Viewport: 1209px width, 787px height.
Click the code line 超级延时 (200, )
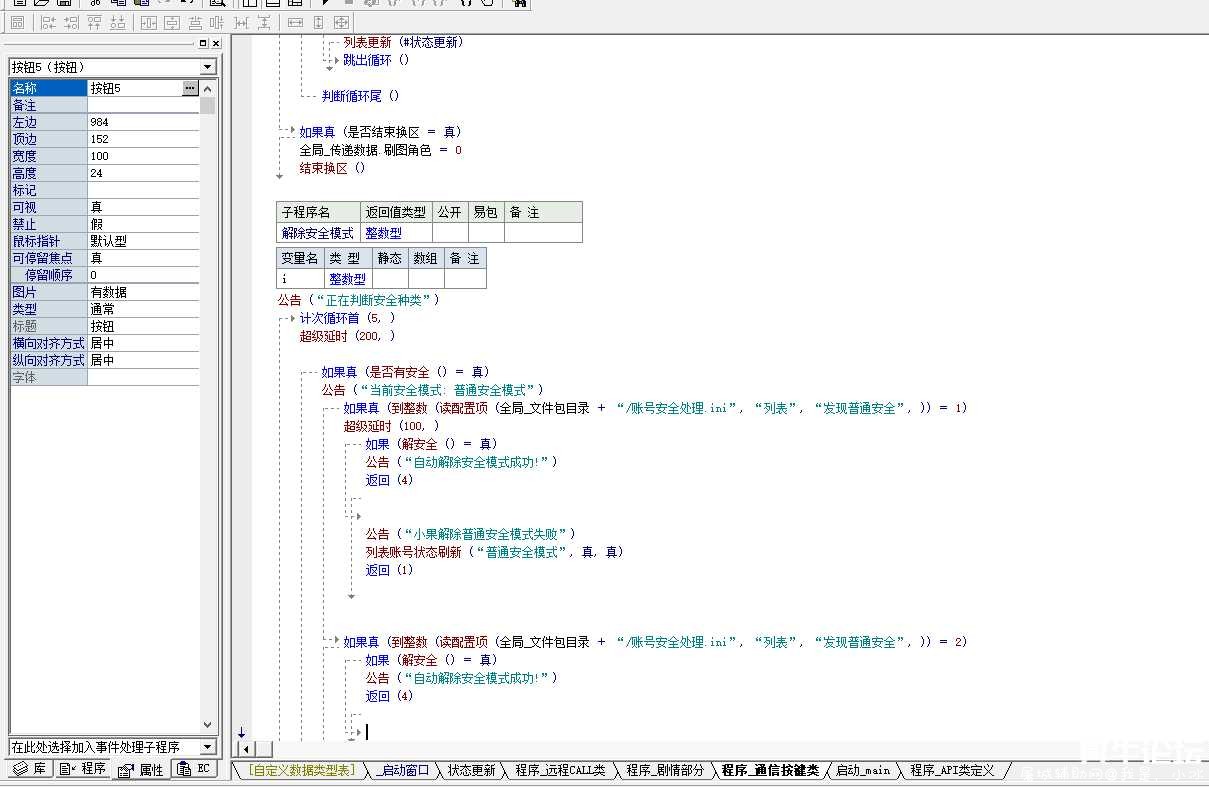[347, 336]
